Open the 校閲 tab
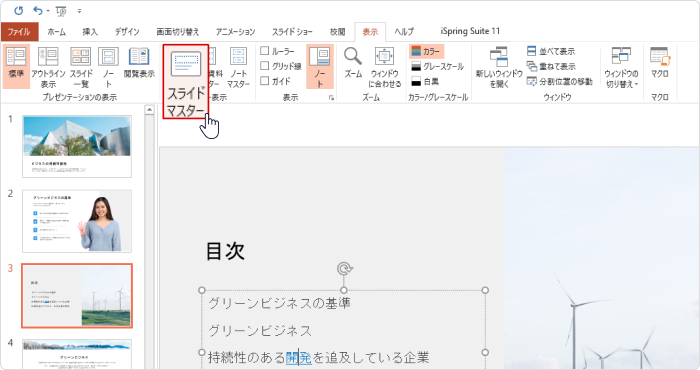 [x=338, y=32]
